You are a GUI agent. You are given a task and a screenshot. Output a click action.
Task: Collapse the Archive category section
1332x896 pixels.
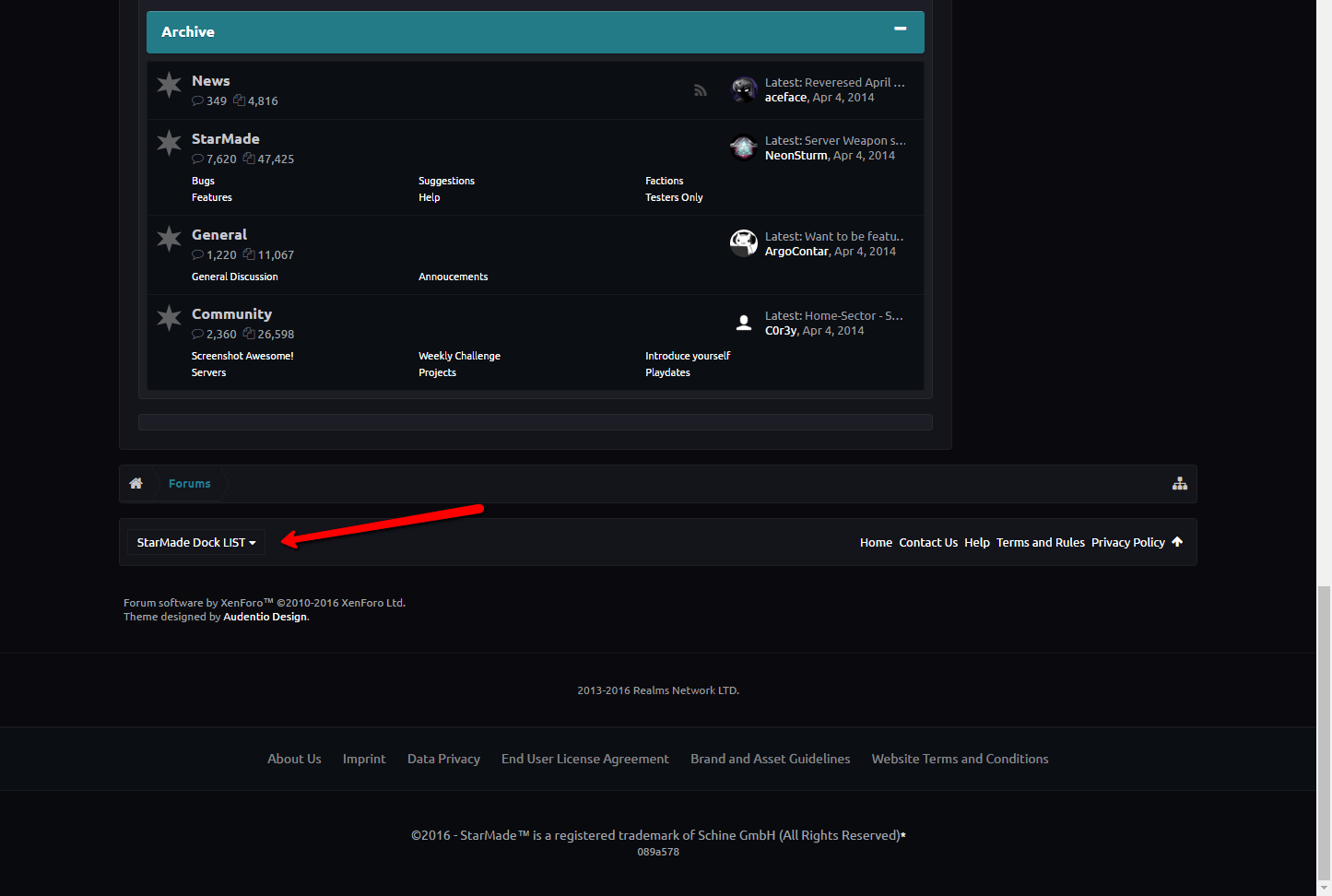(x=900, y=29)
